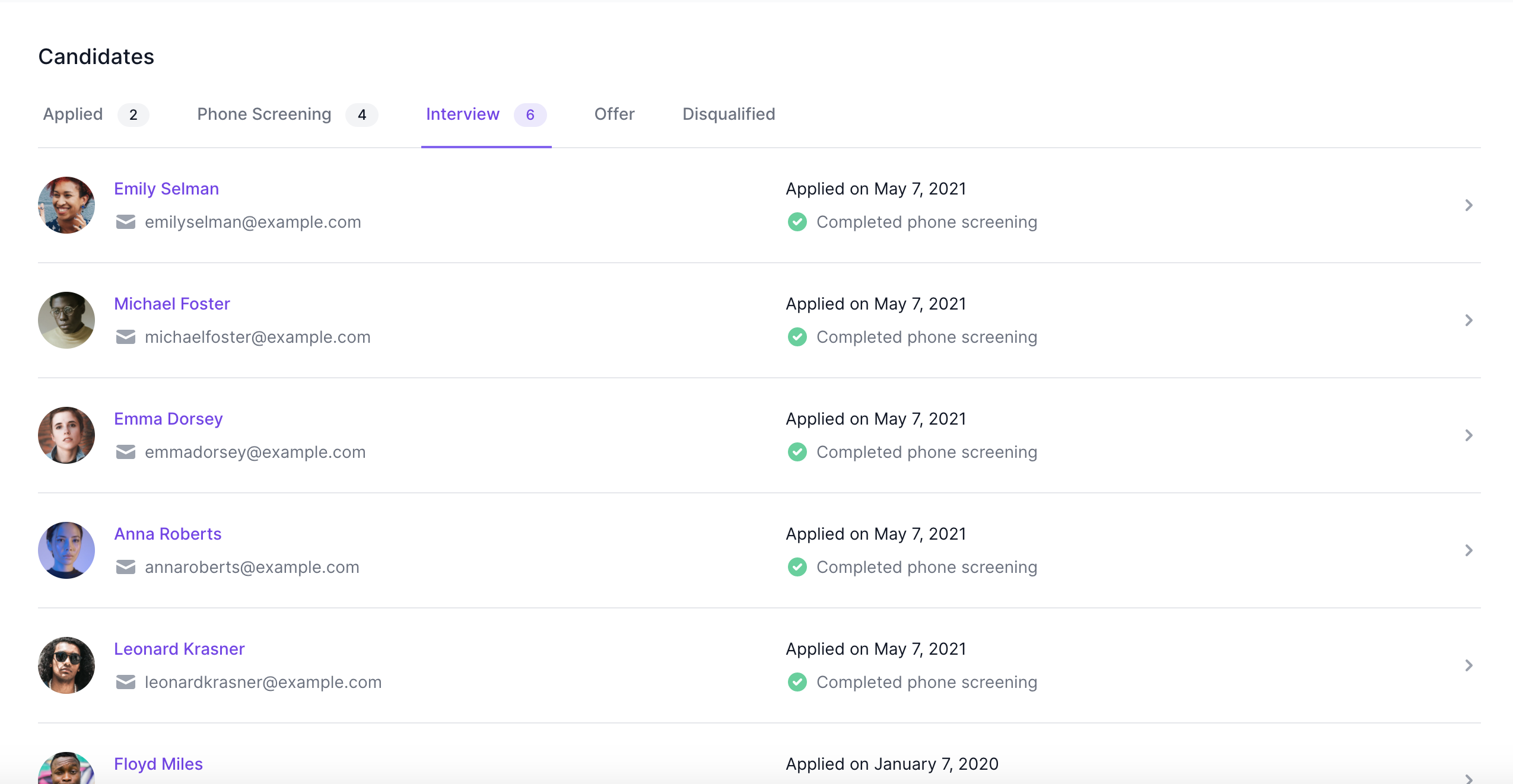The image size is (1513, 784).
Task: Click Anna Roberts's avatar photo
Action: pos(66,550)
